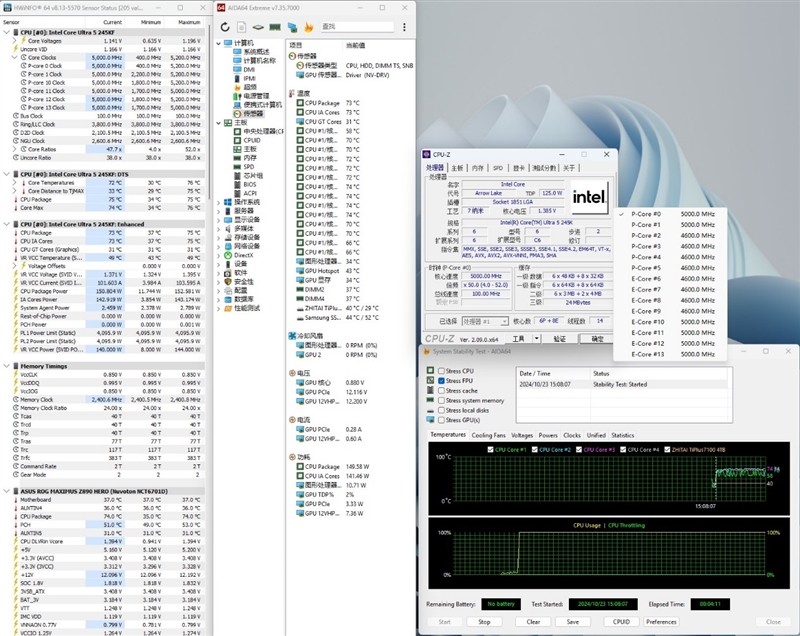The width and height of the screenshot is (800, 636).
Task: Open the 内存 tab in CPU-Z
Action: pos(478,168)
